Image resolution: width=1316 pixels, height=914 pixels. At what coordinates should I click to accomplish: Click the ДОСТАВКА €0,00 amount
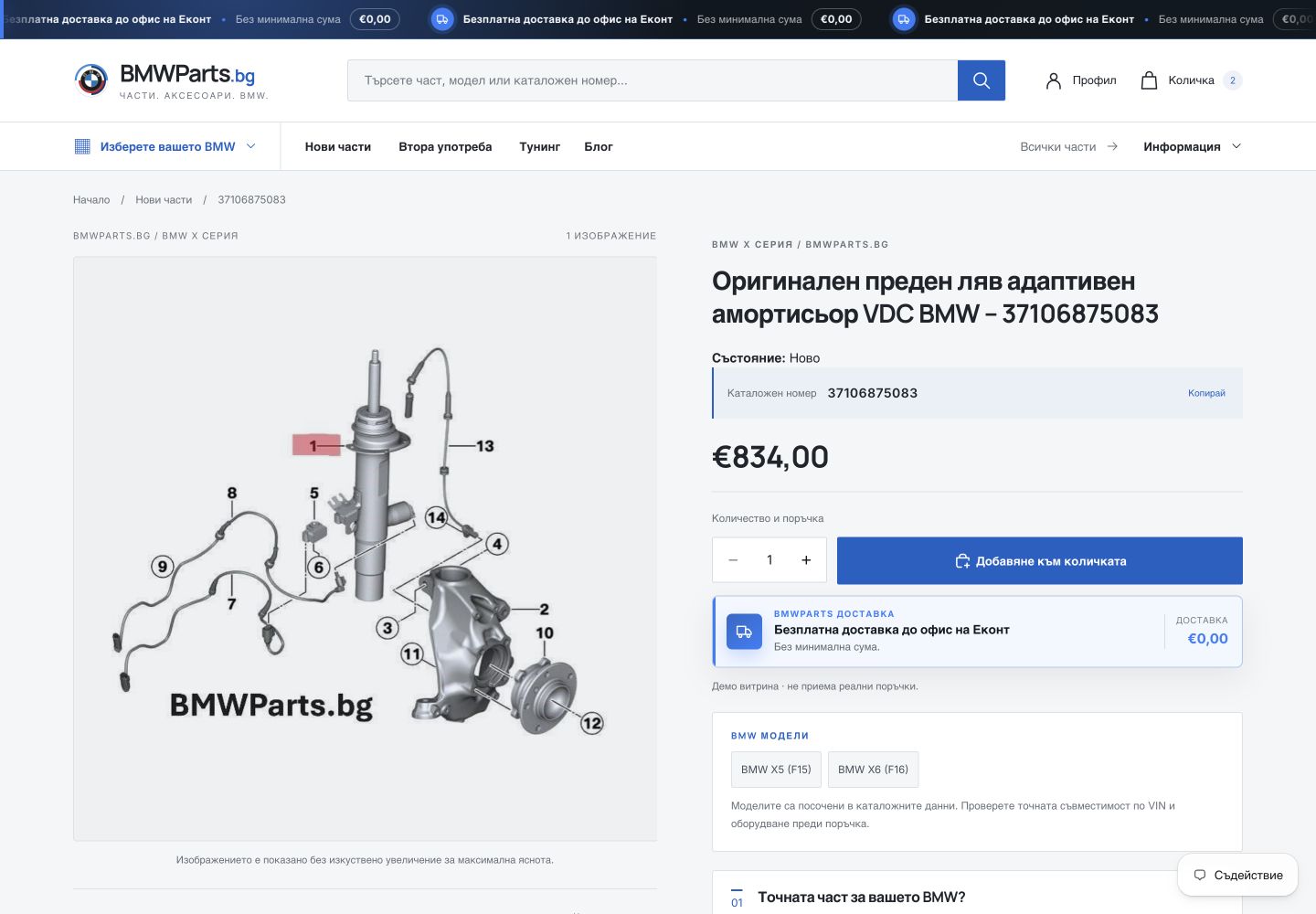click(1207, 639)
